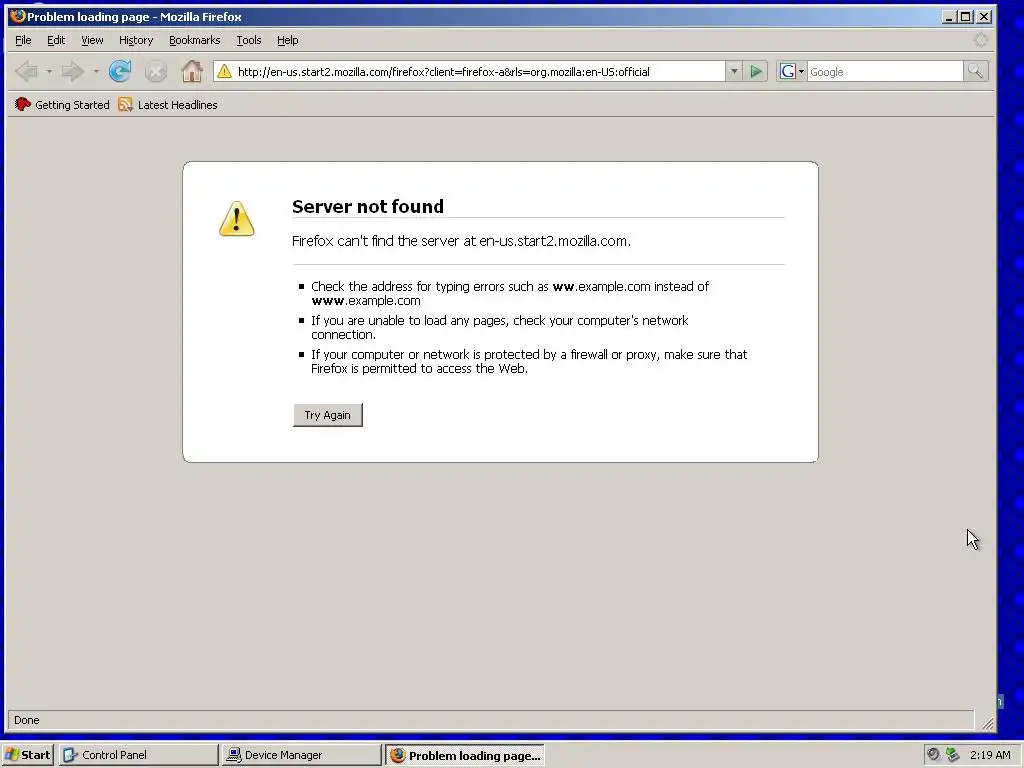Click inside the Google search box
1024x768 pixels.
pos(885,72)
